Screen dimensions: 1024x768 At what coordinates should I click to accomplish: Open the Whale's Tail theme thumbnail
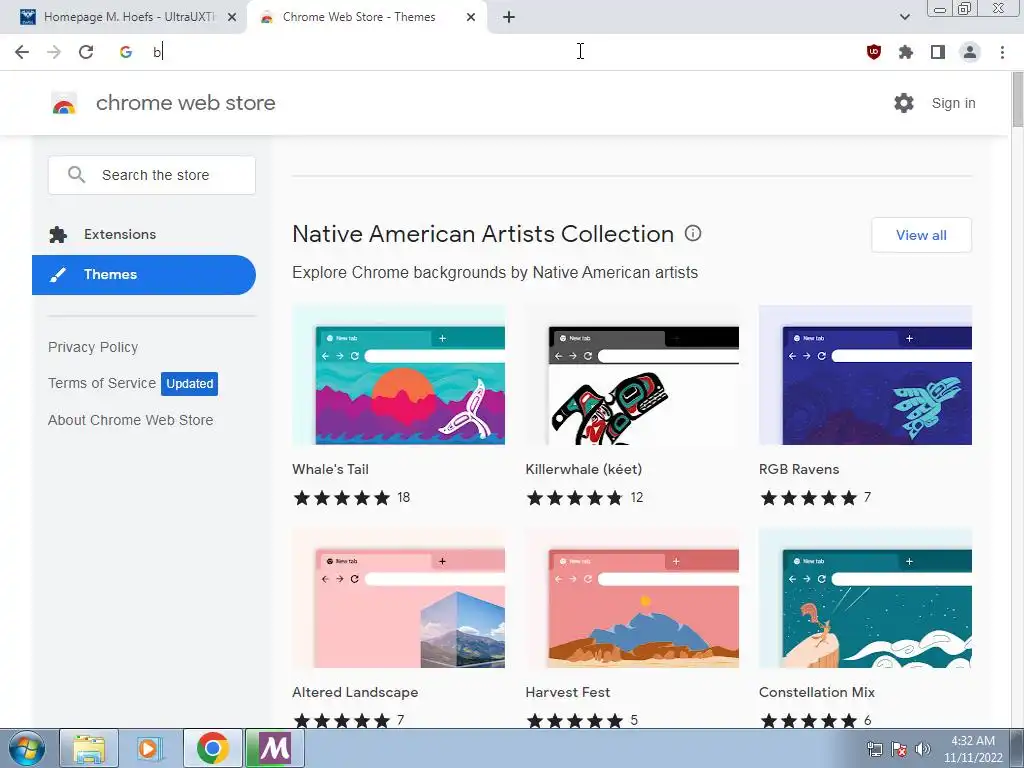[x=398, y=375]
